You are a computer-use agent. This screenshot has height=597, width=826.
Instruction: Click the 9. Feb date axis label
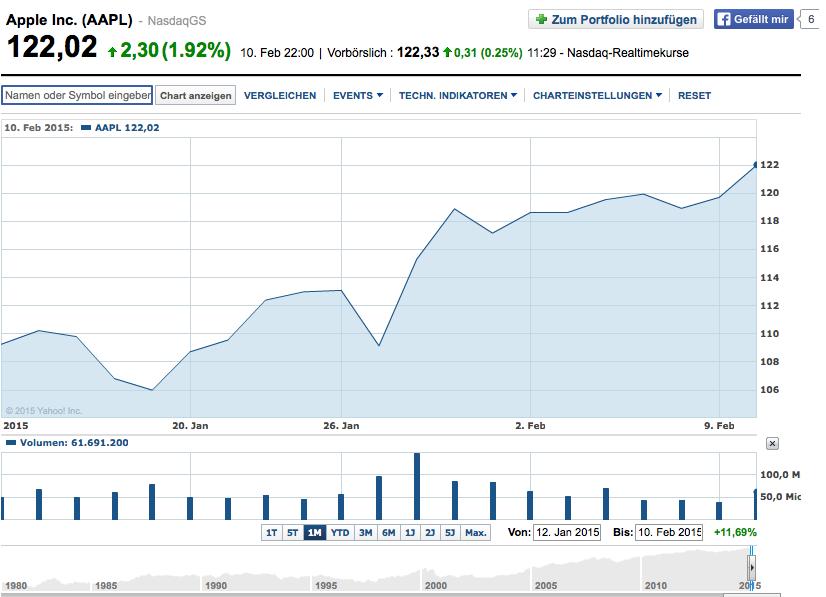[x=719, y=426]
